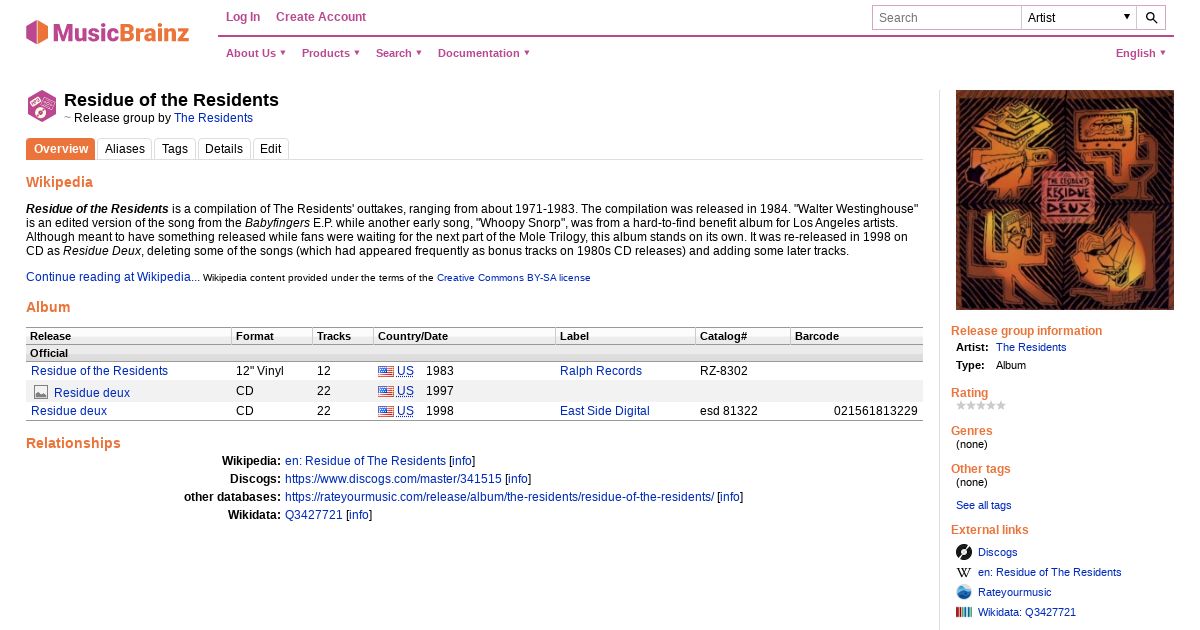1200x630 pixels.
Task: Click US flag in the 1998 row
Action: click(x=386, y=411)
